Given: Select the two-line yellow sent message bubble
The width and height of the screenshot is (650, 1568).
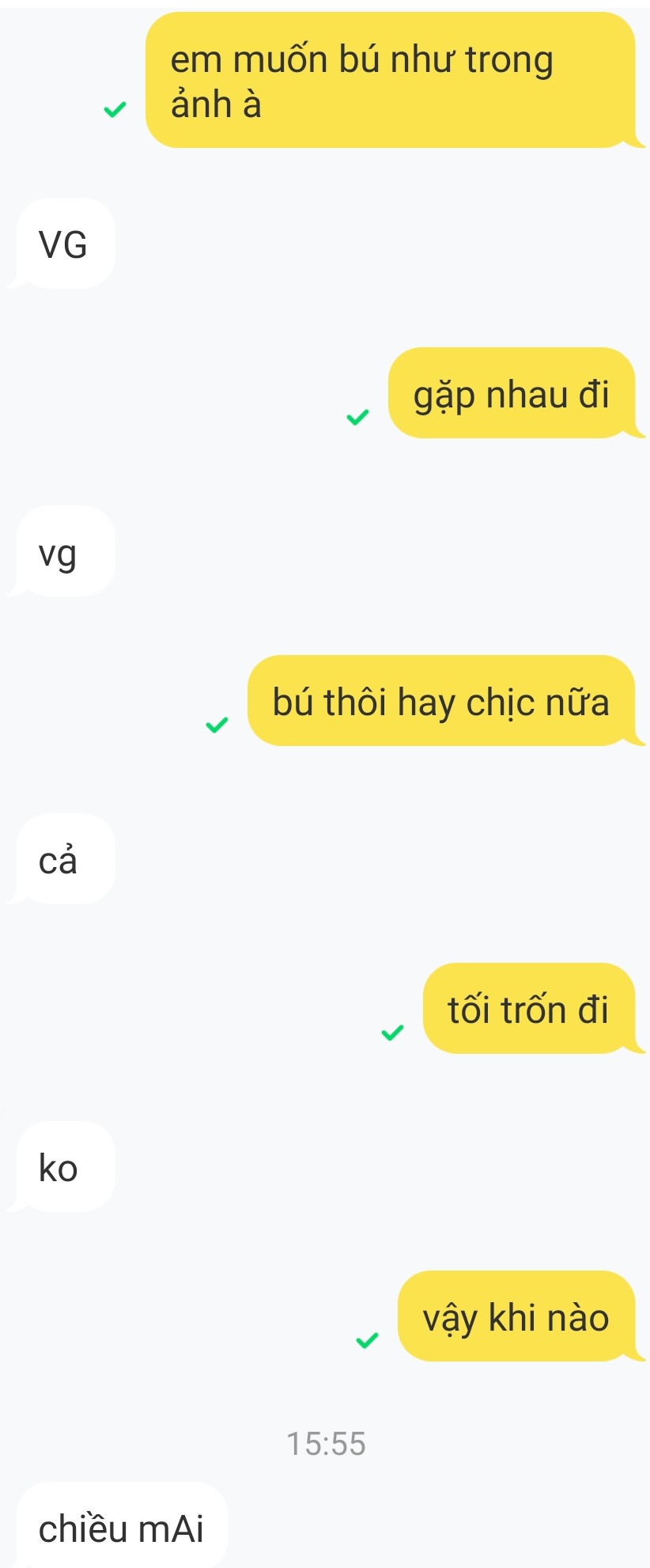Looking at the screenshot, I should 391,80.
